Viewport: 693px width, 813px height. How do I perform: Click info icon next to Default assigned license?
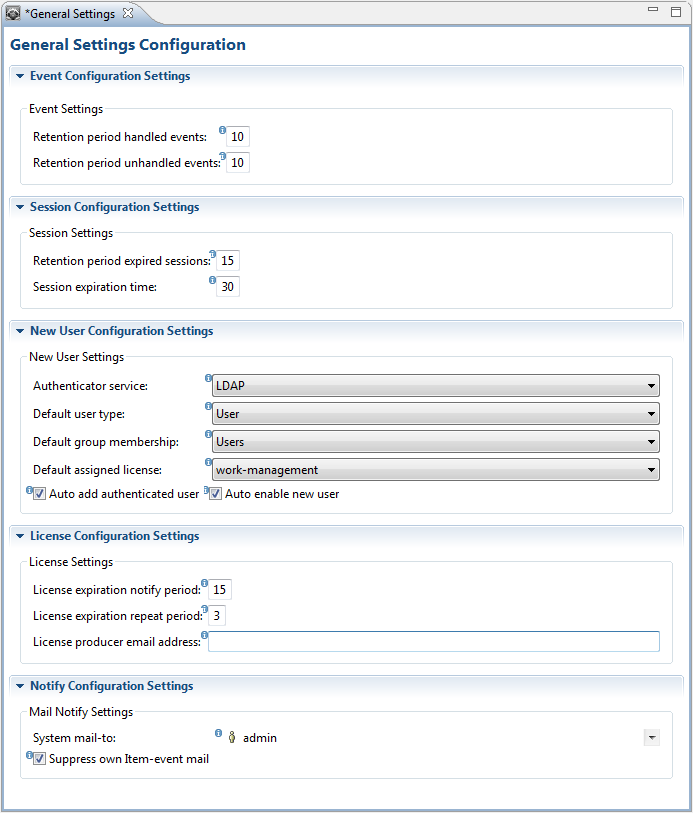click(x=208, y=463)
